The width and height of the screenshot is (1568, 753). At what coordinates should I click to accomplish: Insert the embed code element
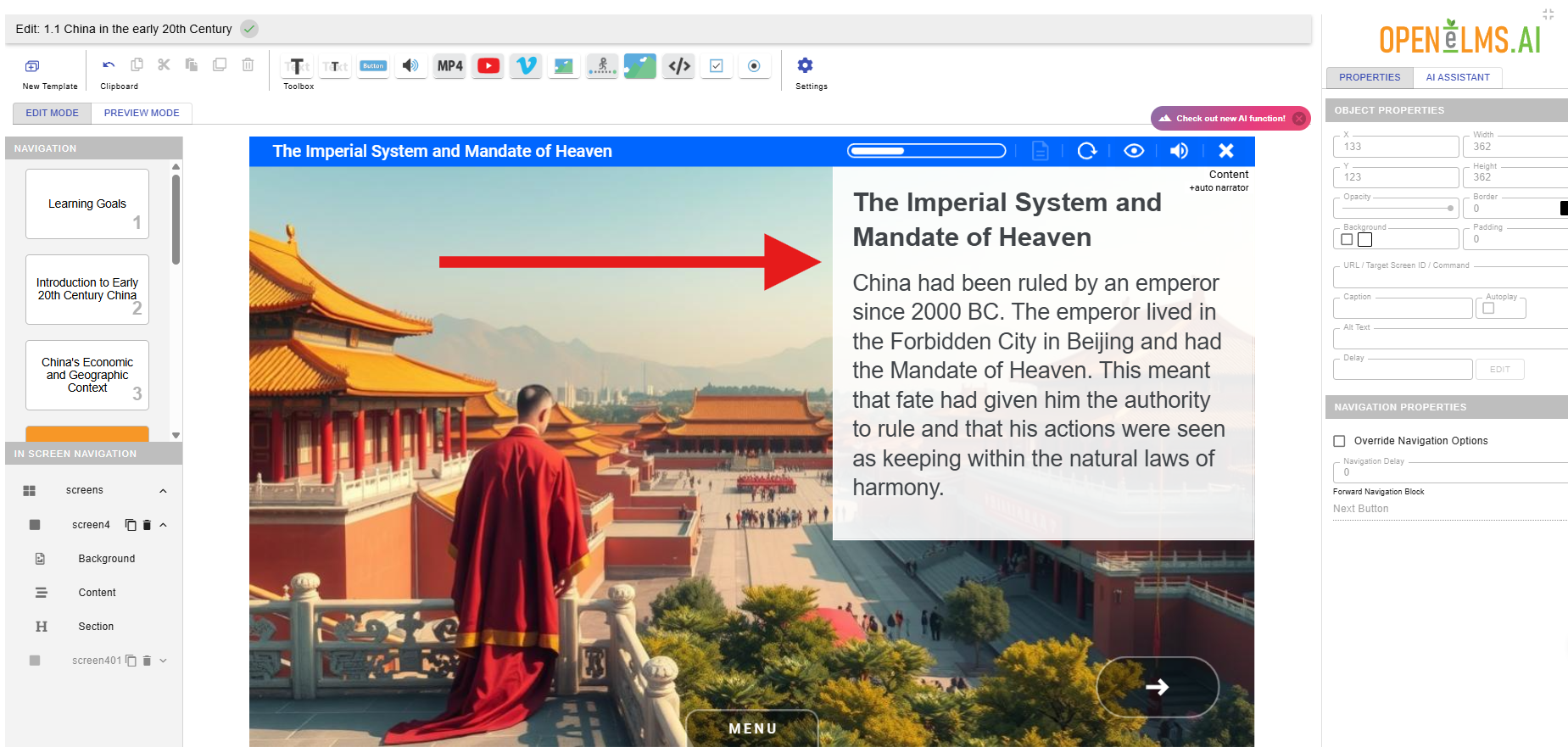click(679, 65)
